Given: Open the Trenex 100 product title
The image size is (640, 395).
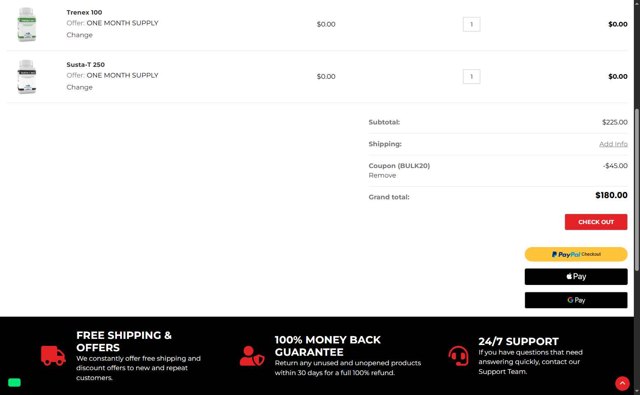Looking at the screenshot, I should (84, 12).
